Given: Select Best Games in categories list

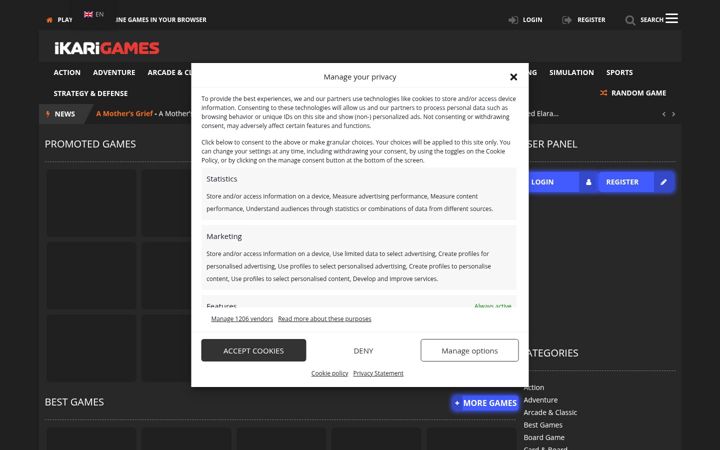Looking at the screenshot, I should point(543,425).
